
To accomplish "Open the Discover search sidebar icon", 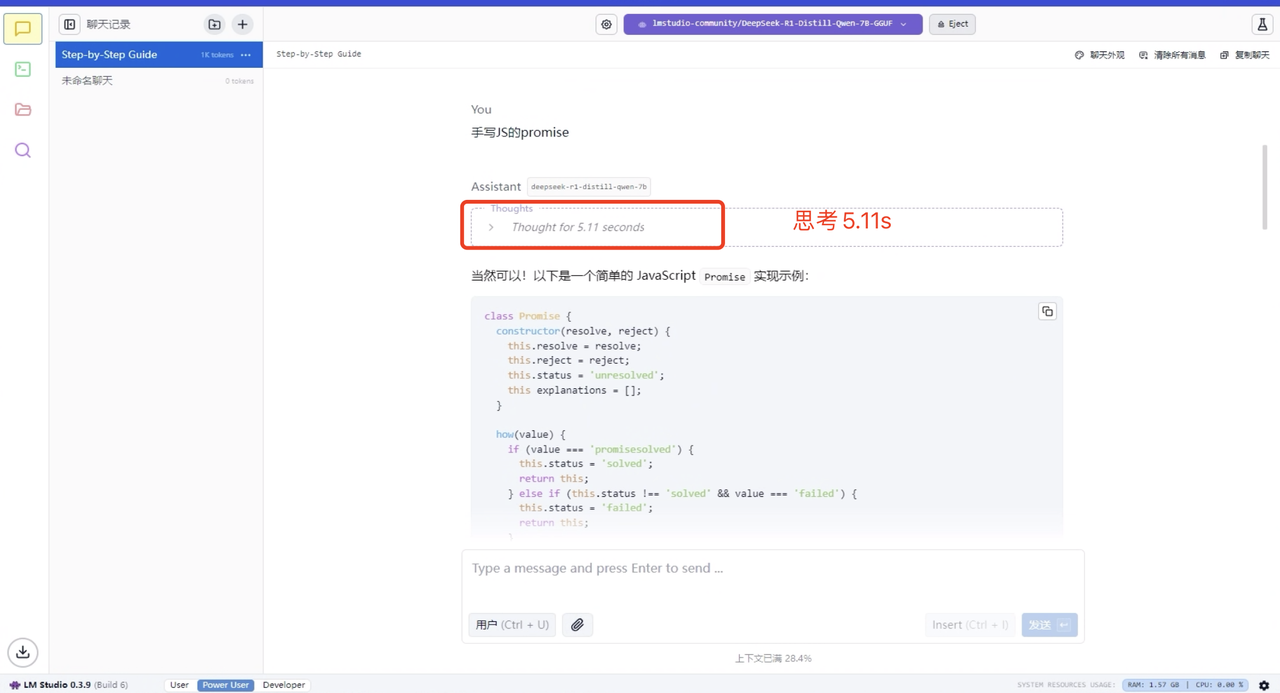I will pyautogui.click(x=23, y=150).
